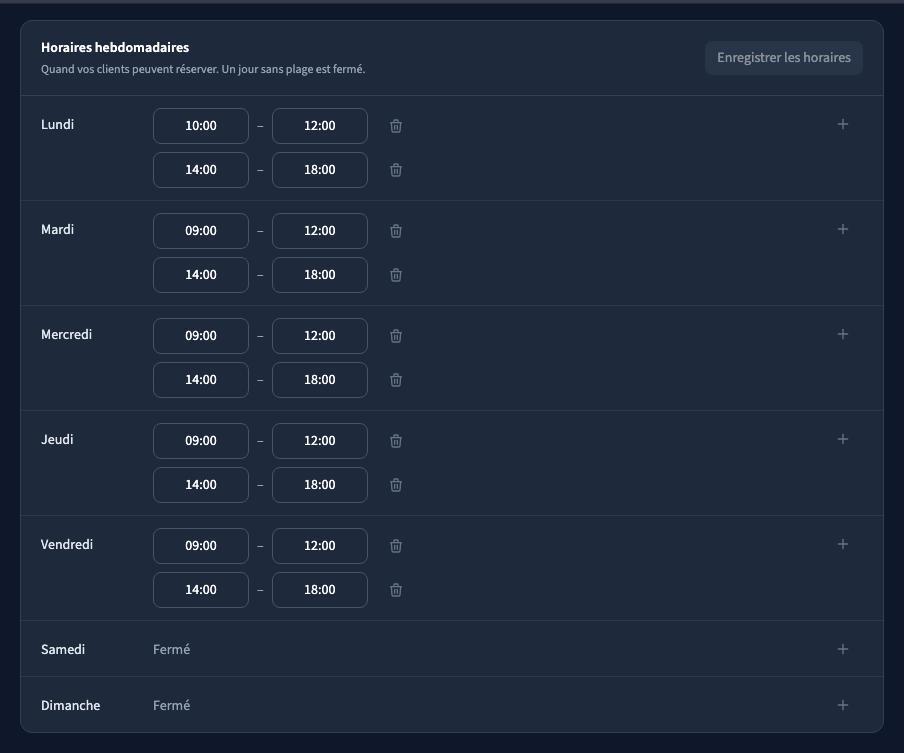
Task: Focus Mercredi's 14:00 start field
Action: 201,380
